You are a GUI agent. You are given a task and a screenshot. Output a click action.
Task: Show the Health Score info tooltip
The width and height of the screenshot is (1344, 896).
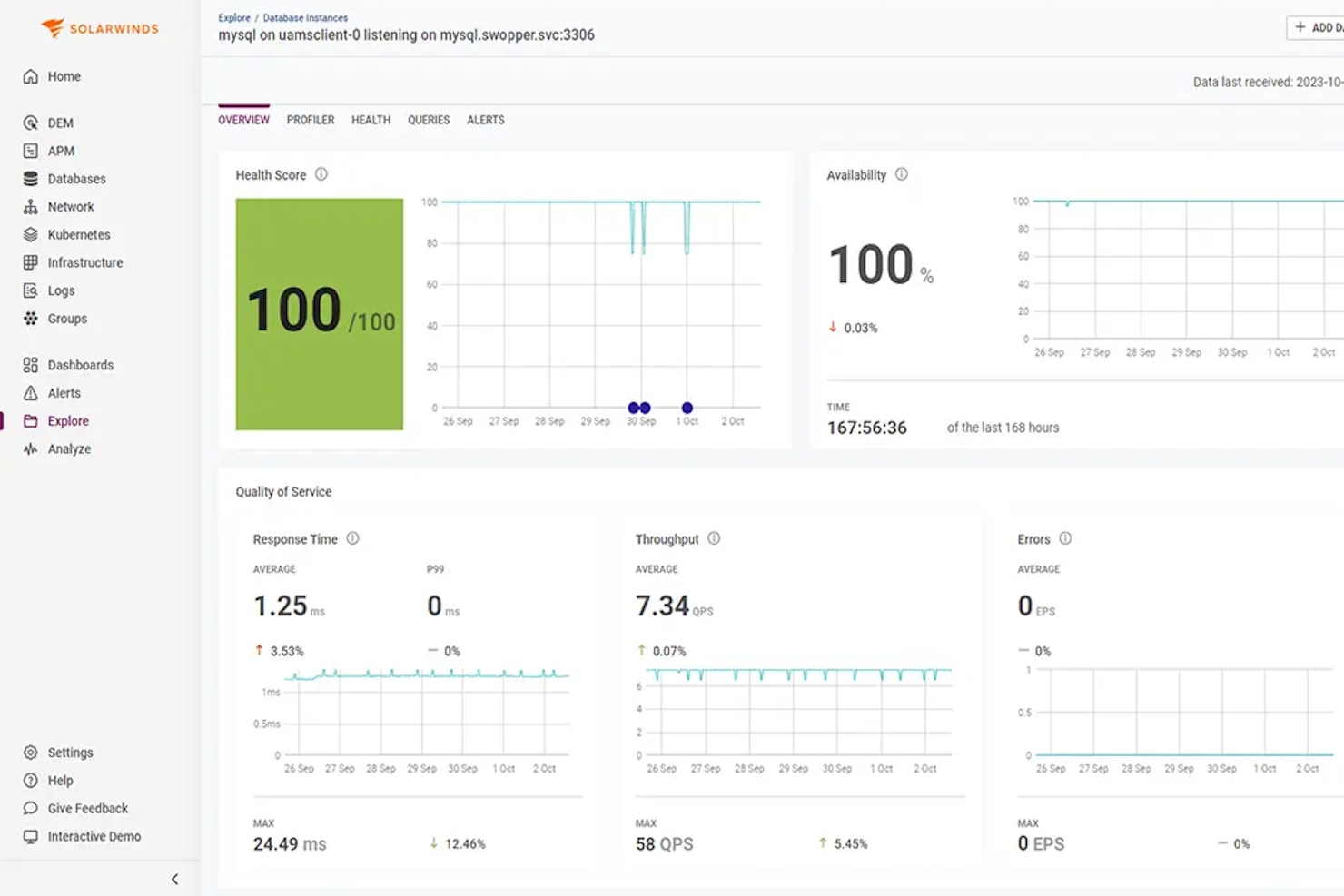pos(321,174)
